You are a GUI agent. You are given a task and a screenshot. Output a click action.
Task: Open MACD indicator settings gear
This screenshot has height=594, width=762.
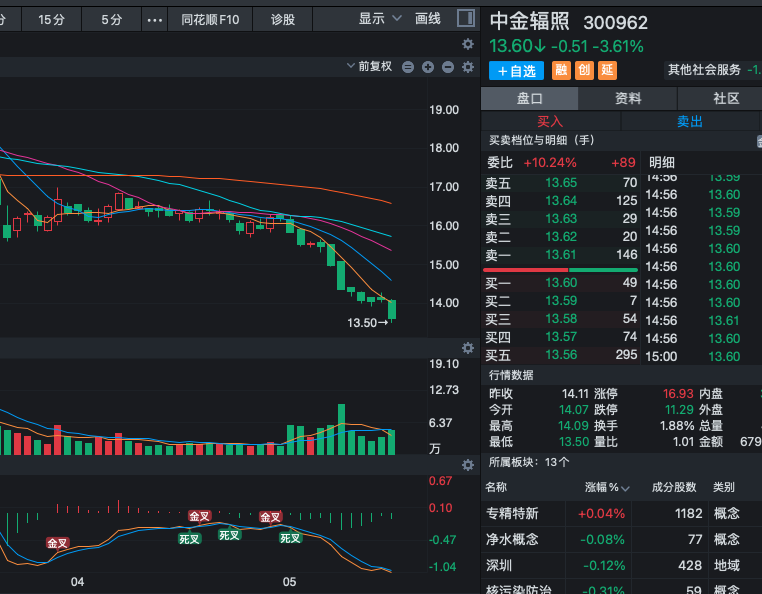tap(468, 465)
